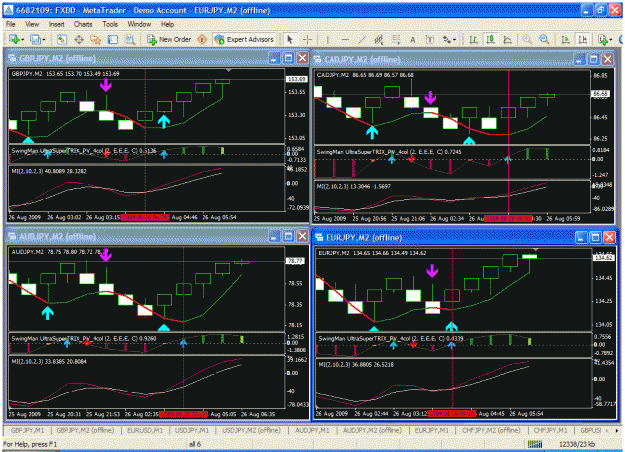Switch to CHFJPY,M2 (offline) chart tab
Viewport: 625px width, 452px height.
(491, 430)
